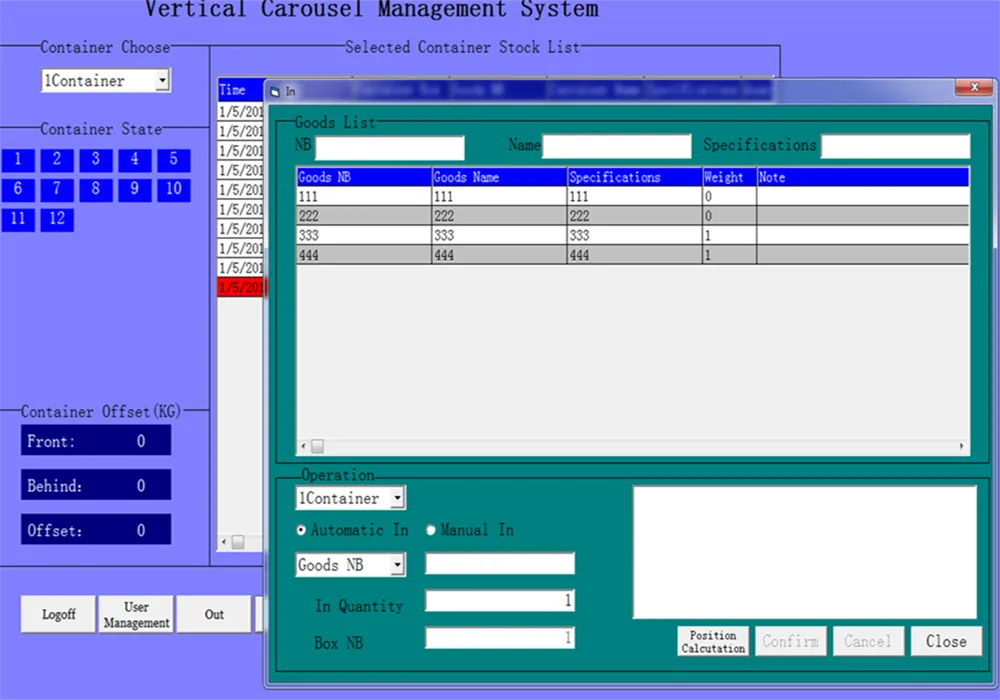Image resolution: width=1000 pixels, height=700 pixels.
Task: Click the In dialog title bar icon
Action: (276, 91)
